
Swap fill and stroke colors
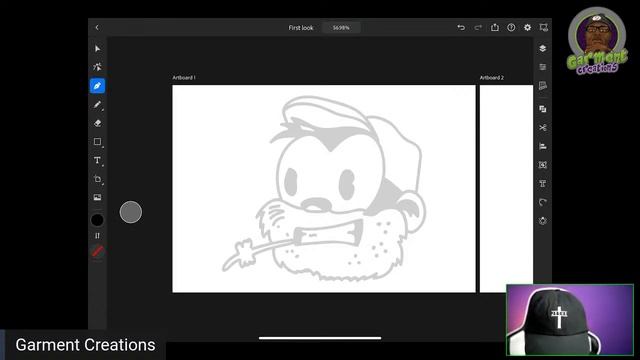pos(97,236)
